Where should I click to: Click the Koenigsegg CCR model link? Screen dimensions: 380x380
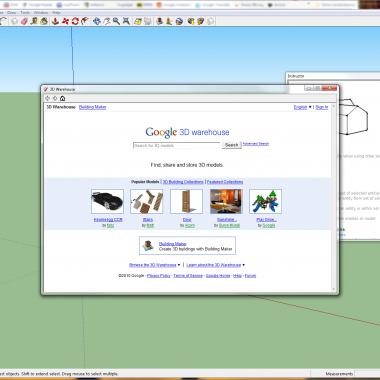(x=108, y=220)
